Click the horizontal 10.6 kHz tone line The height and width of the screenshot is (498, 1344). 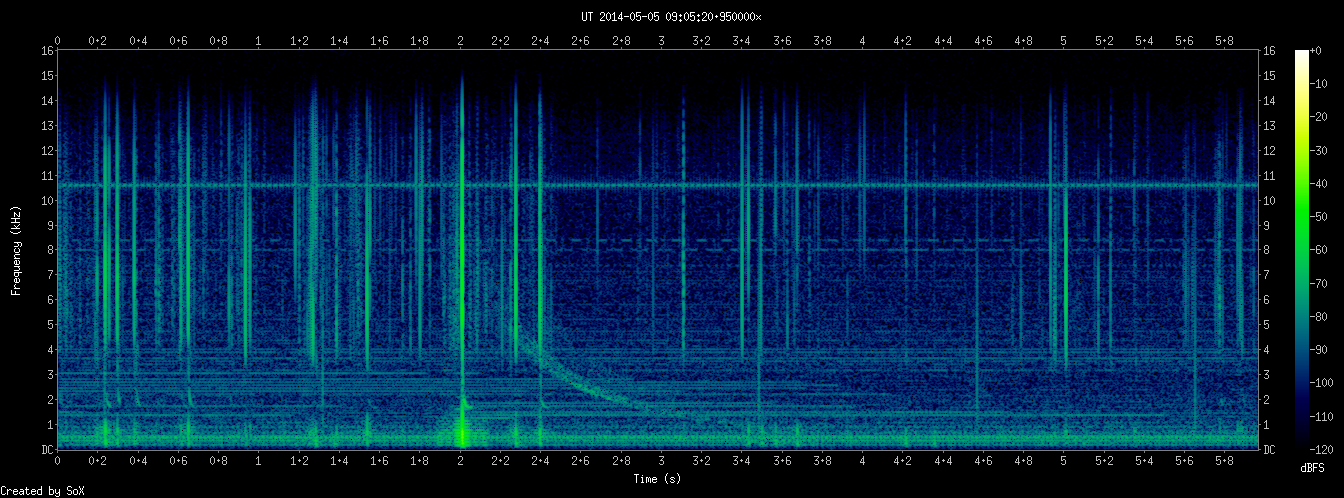point(658,185)
